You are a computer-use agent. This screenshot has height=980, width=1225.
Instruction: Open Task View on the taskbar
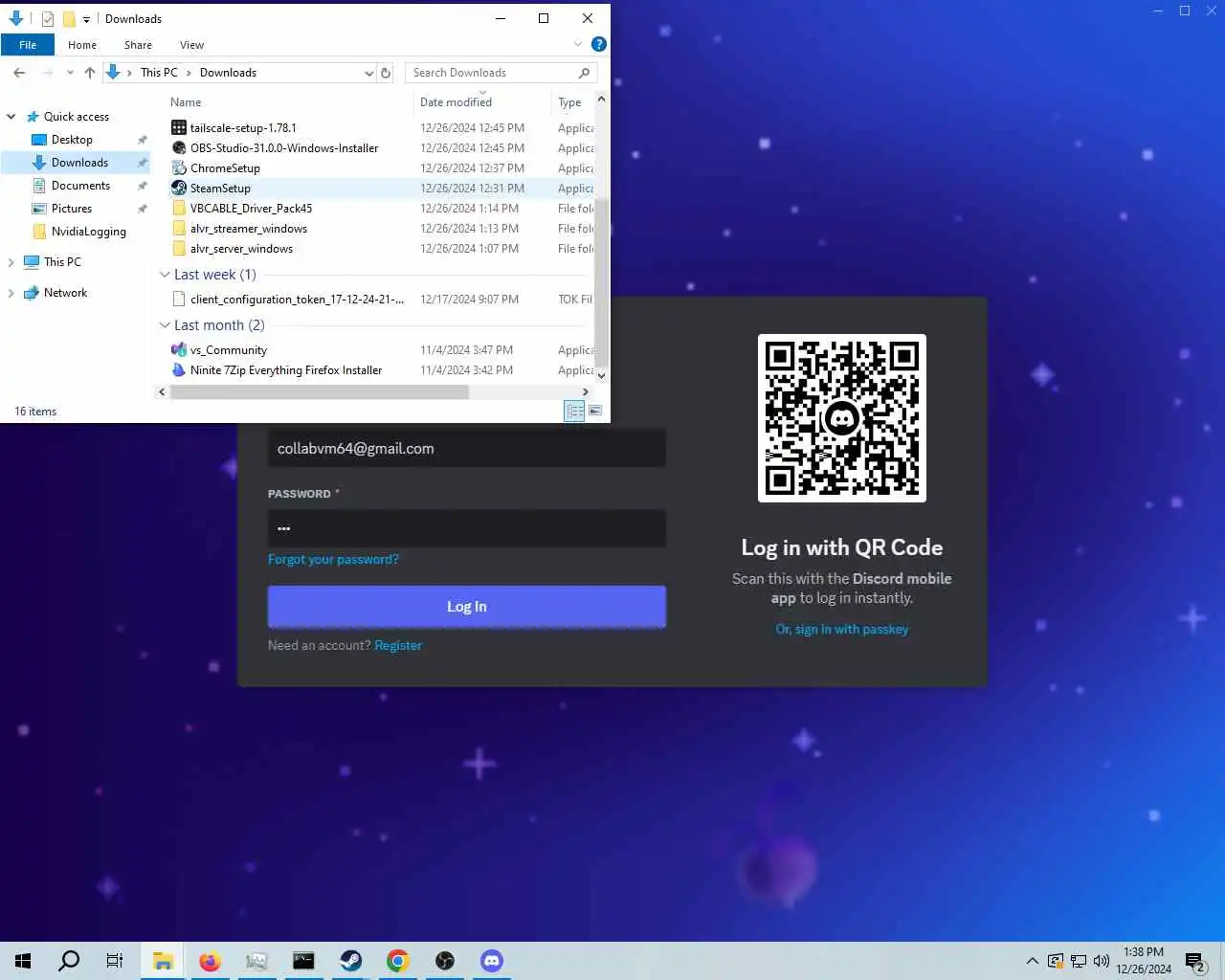pos(115,961)
